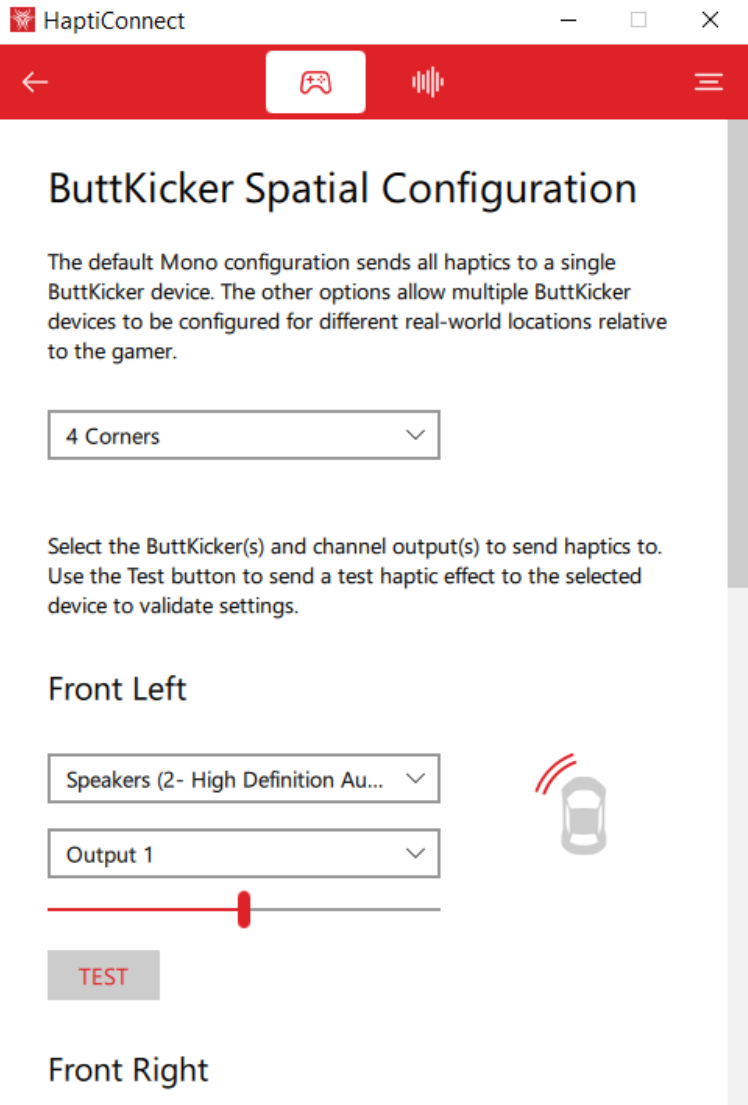The width and height of the screenshot is (748, 1105).
Task: Click the Front Right section heading
Action: tap(128, 1070)
